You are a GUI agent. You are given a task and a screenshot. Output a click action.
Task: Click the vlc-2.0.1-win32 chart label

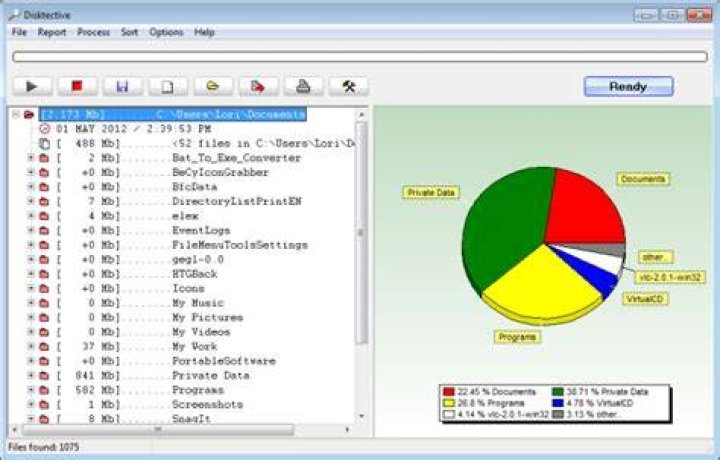click(x=670, y=277)
